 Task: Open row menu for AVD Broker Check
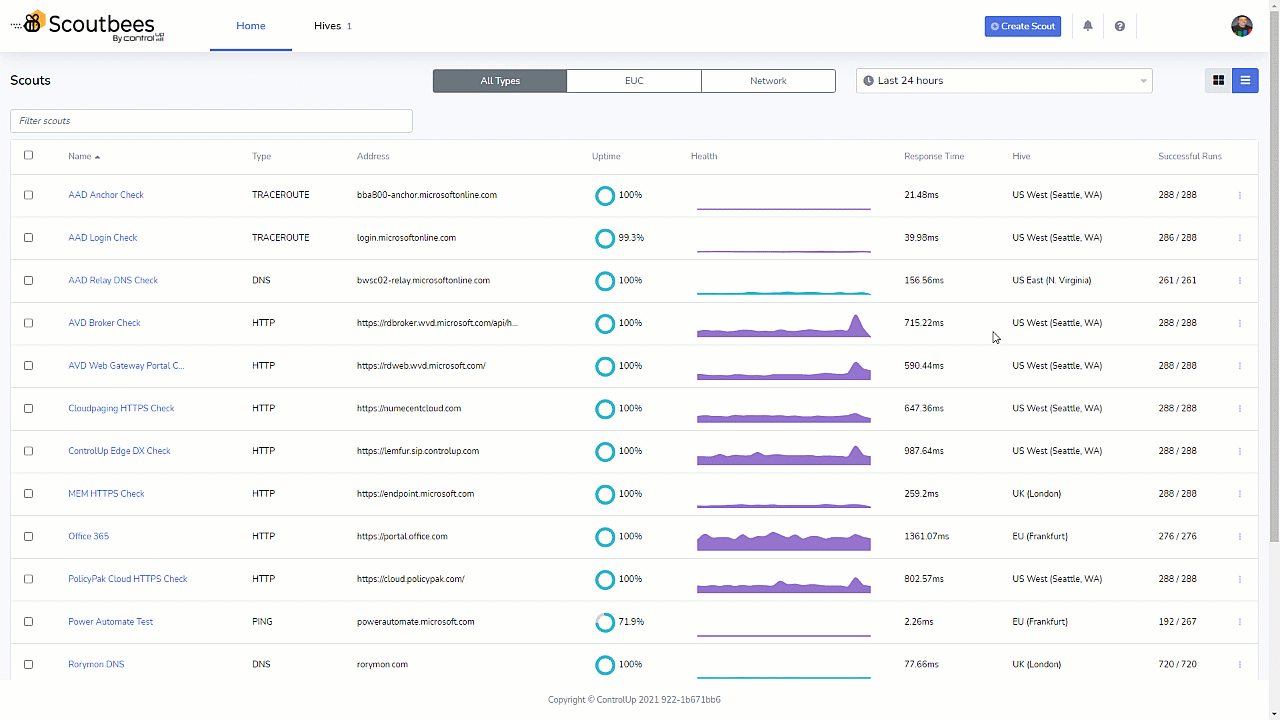coord(1240,323)
